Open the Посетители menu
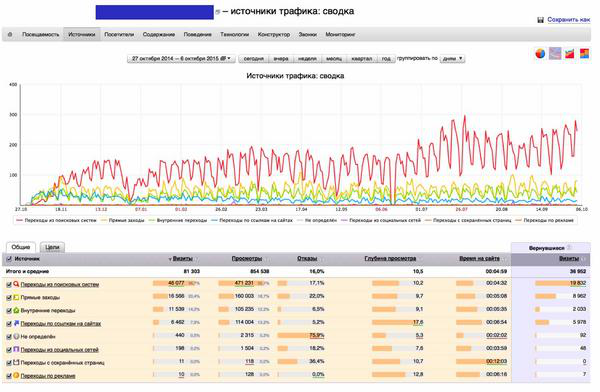This screenshot has height=392, width=600. tap(119, 34)
